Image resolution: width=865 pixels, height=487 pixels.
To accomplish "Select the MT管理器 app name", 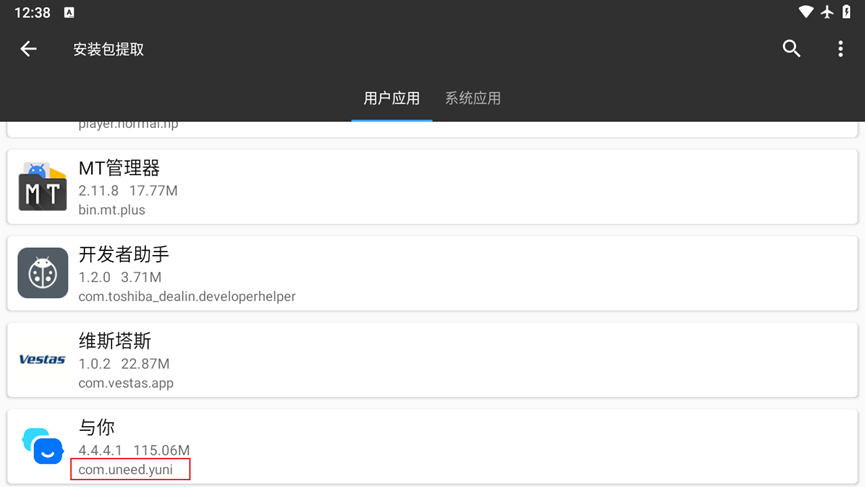I will pyautogui.click(x=119, y=168).
